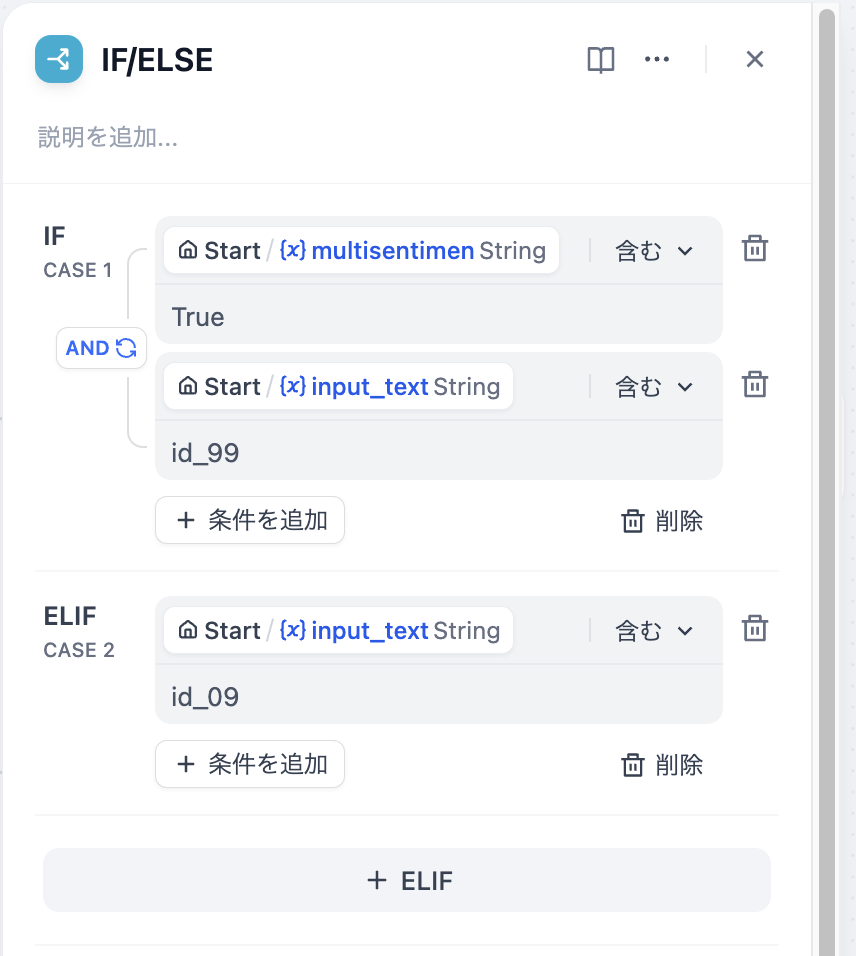856x956 pixels.
Task: Add a new ELIF branch
Action: pyautogui.click(x=407, y=880)
